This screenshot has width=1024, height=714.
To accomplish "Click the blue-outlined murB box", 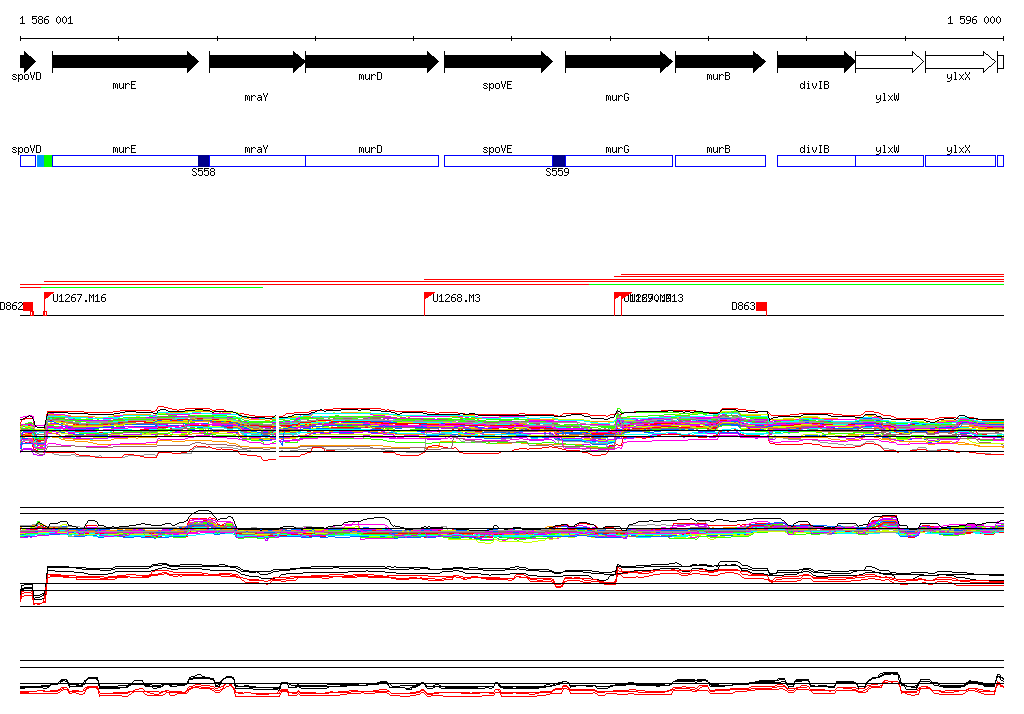I will [720, 161].
